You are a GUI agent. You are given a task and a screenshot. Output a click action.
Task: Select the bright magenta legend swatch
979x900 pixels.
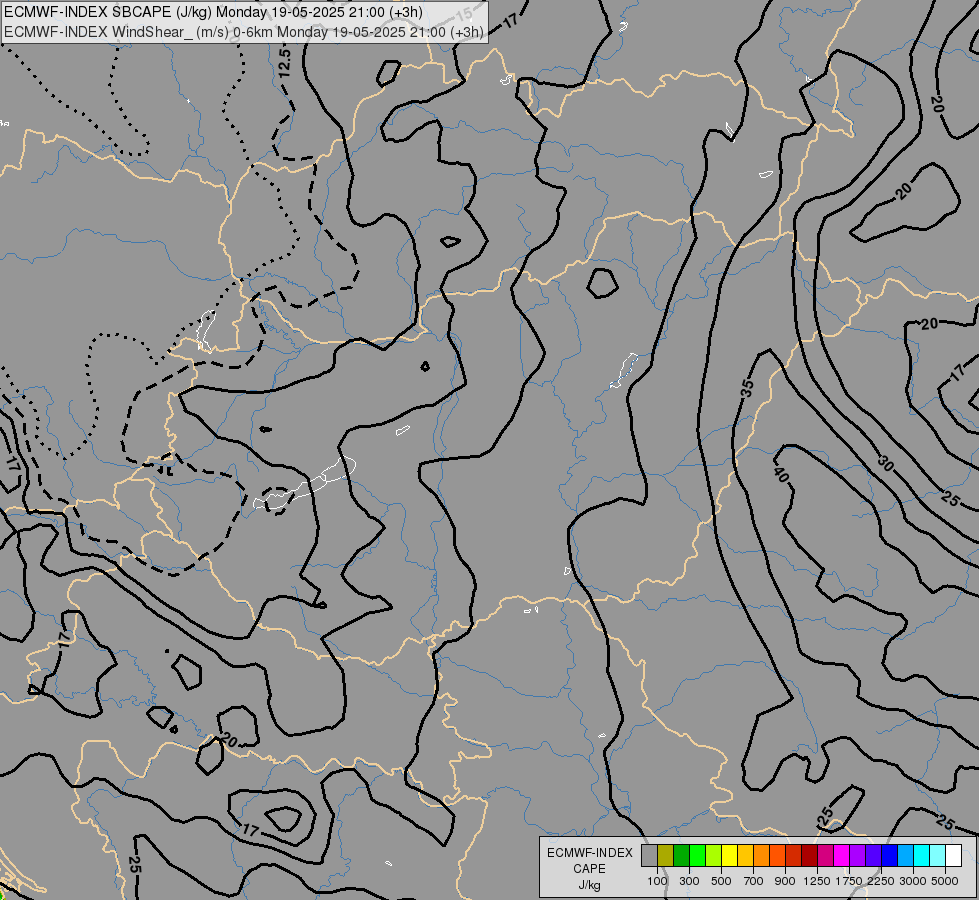pos(841,856)
